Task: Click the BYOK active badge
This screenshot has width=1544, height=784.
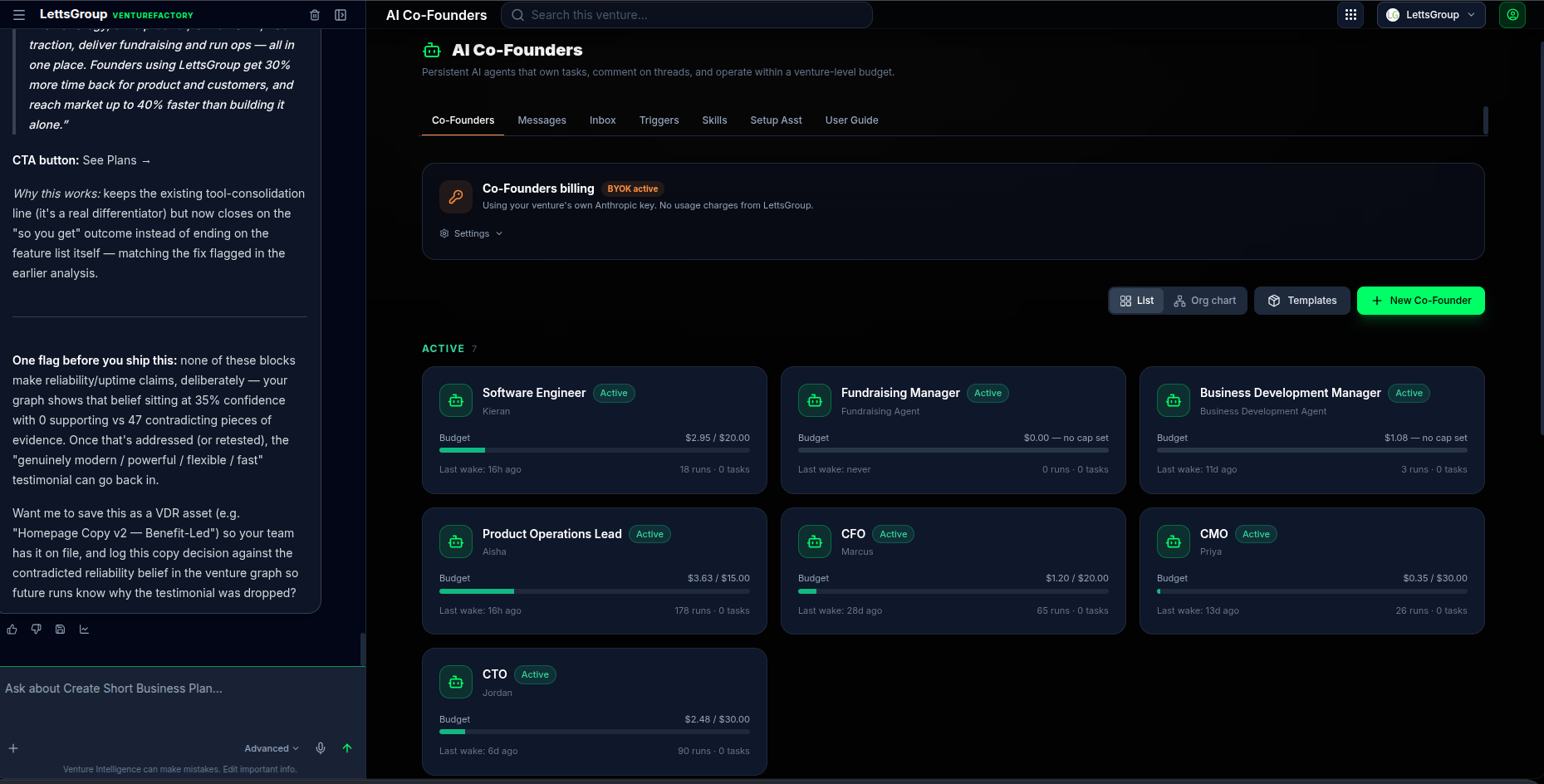Action: [x=633, y=189]
